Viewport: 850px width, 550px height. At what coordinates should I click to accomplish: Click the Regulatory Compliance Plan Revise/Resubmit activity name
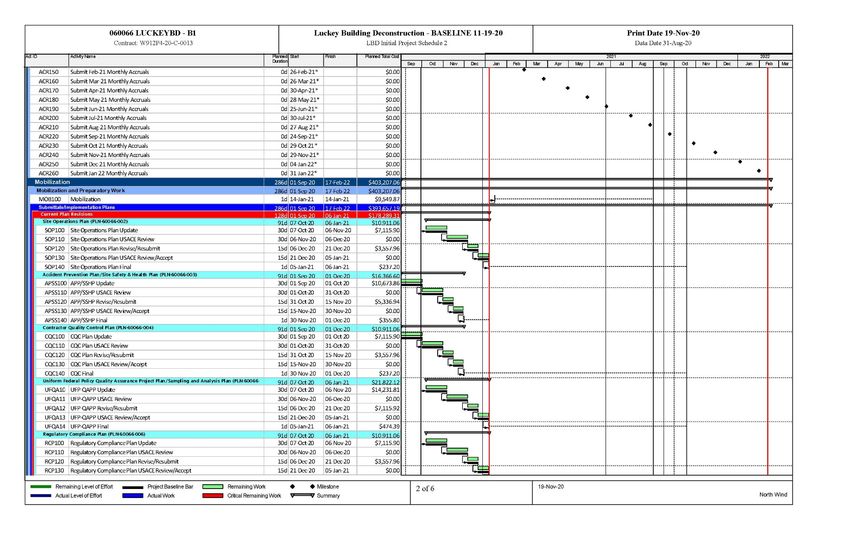click(124, 462)
